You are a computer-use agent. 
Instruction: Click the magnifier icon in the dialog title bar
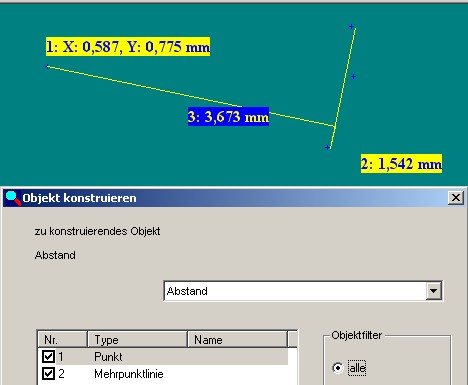coord(13,198)
